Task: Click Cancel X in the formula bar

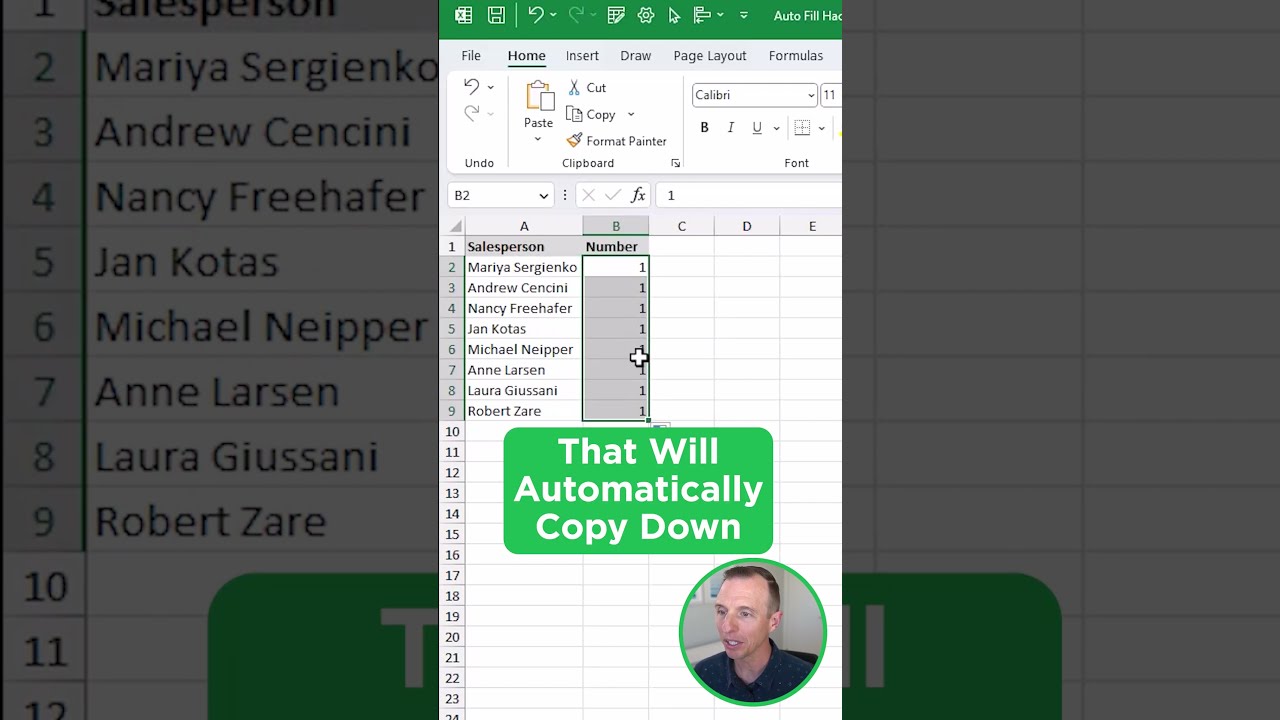Action: tap(588, 195)
